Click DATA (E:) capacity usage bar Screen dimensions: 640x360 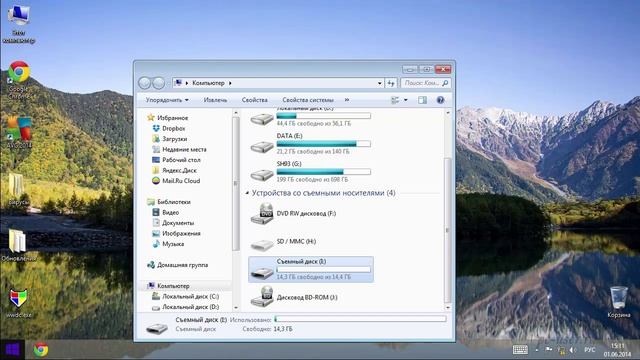[324, 144]
